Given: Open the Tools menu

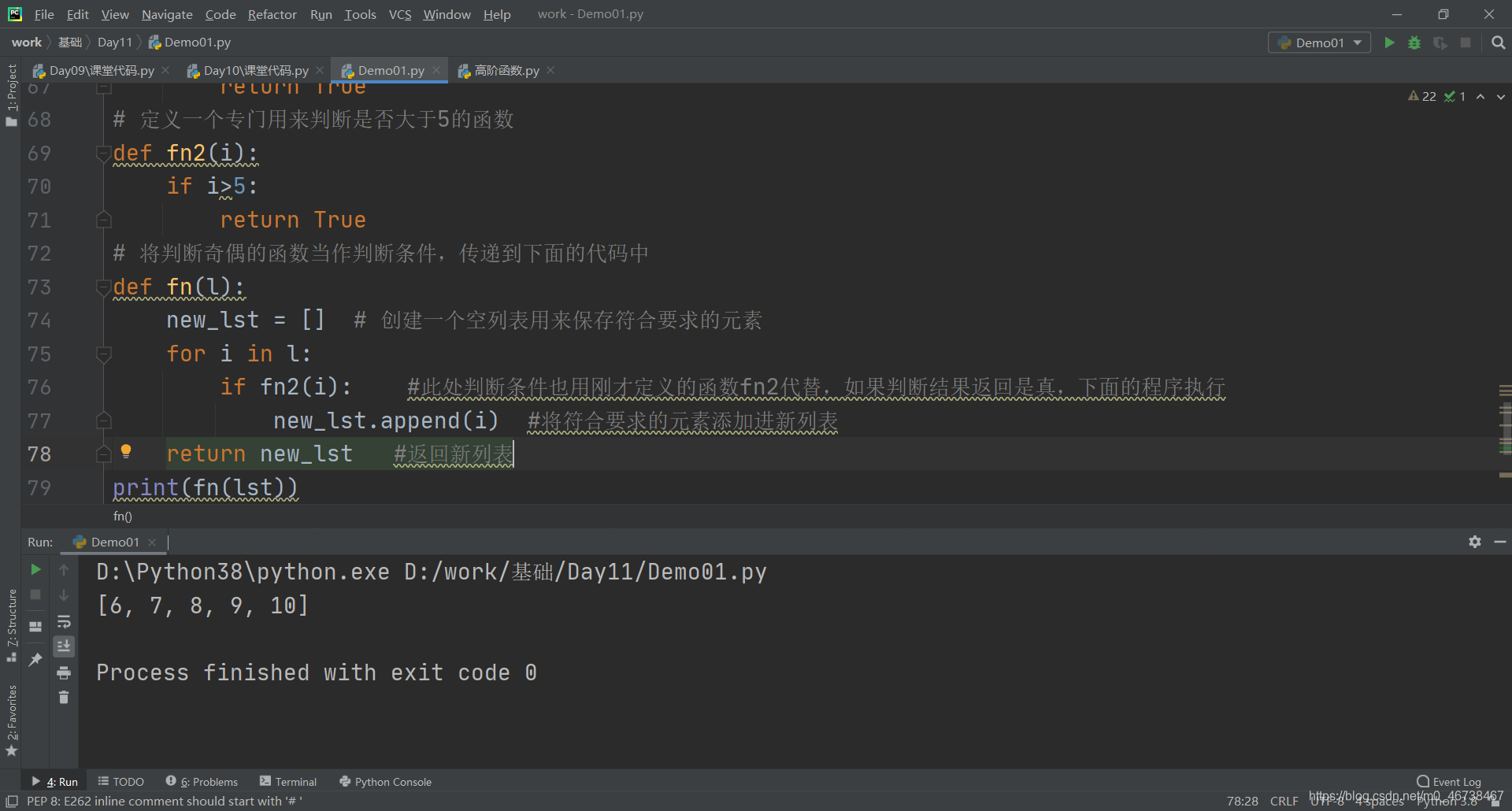Looking at the screenshot, I should tap(360, 14).
